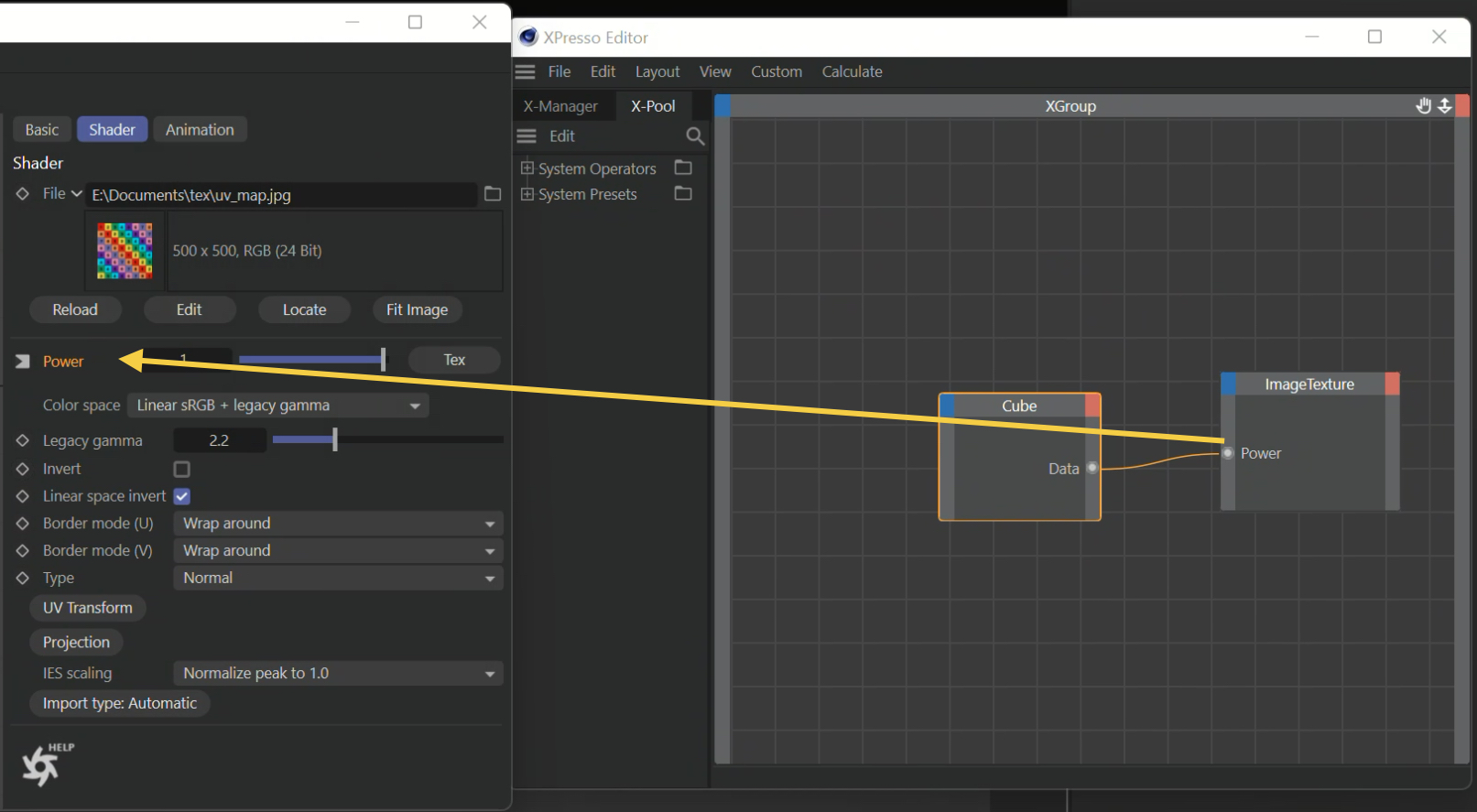Click the Import type: Automatic button

pos(120,703)
